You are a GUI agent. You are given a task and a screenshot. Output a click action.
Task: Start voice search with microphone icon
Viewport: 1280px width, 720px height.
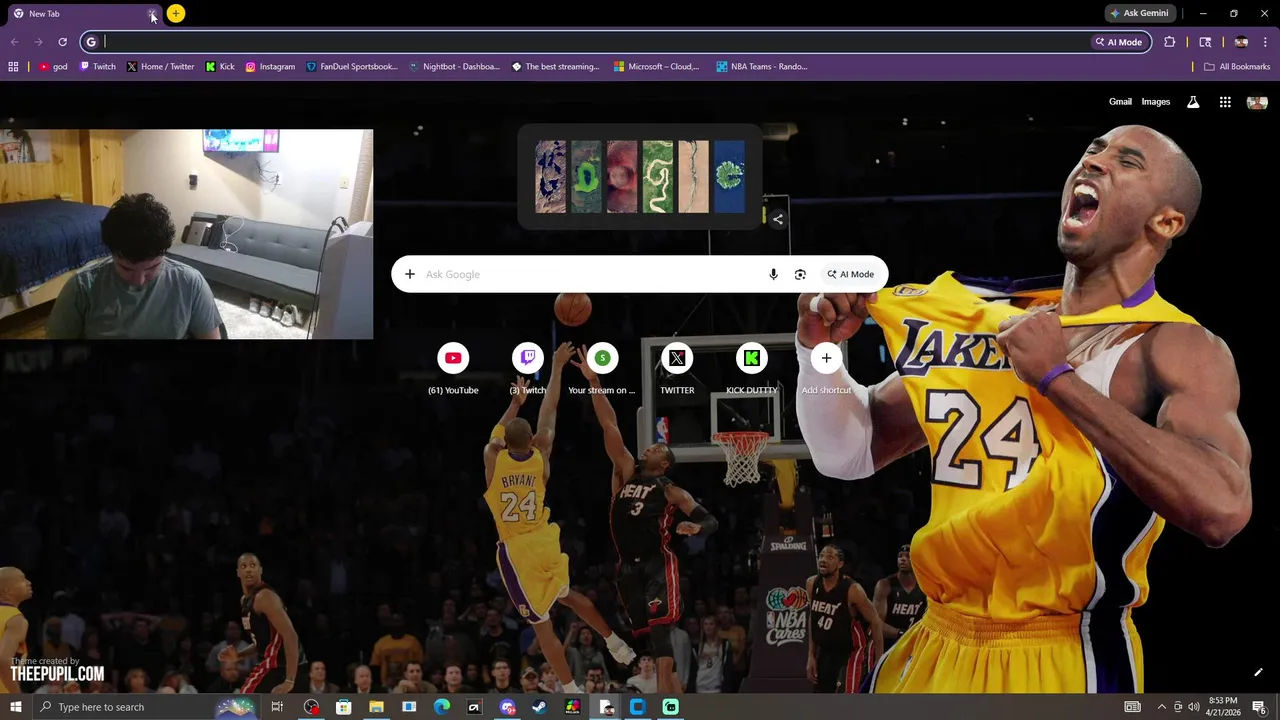773,274
